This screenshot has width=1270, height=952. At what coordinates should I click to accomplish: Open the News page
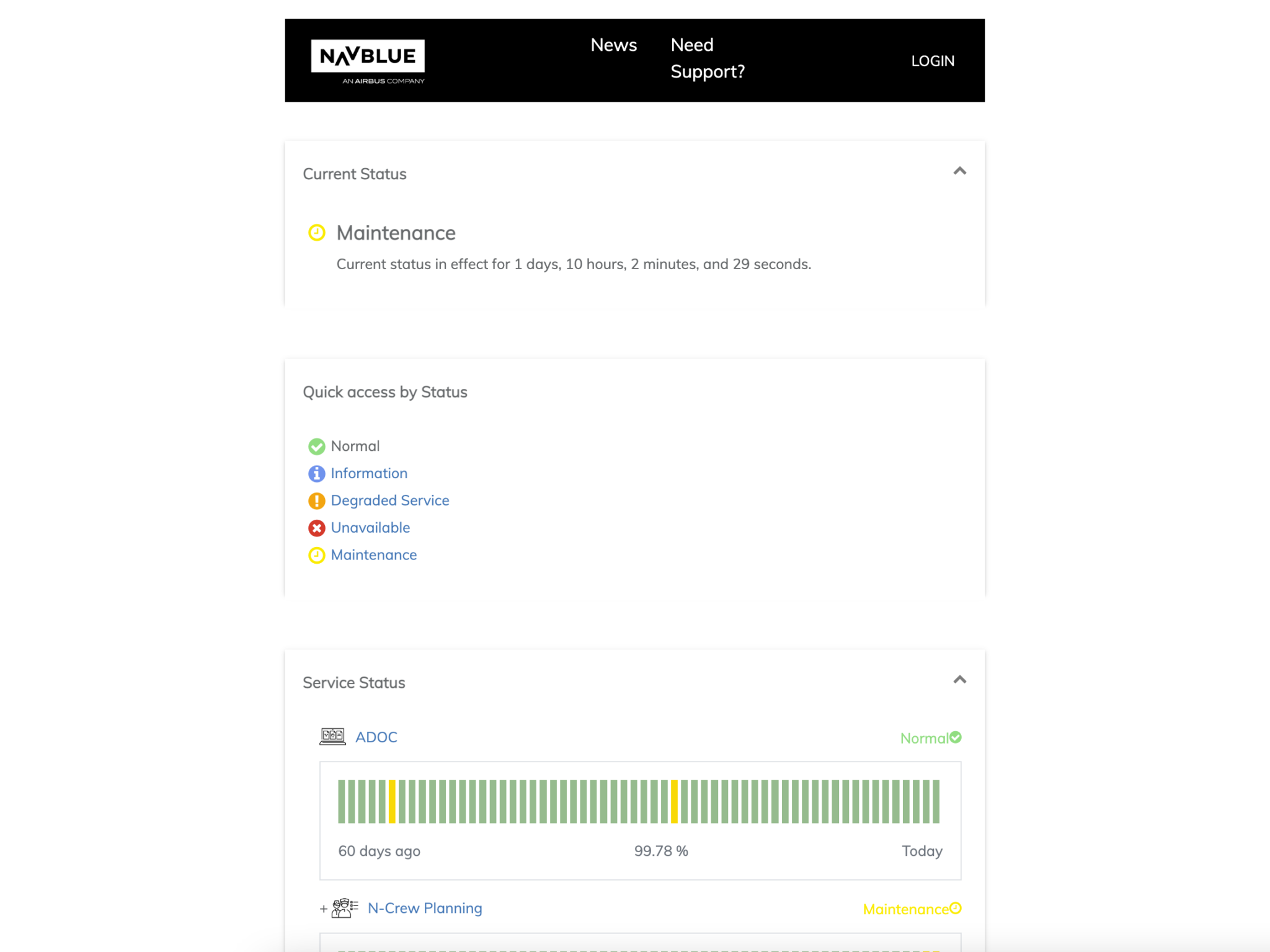coord(613,45)
